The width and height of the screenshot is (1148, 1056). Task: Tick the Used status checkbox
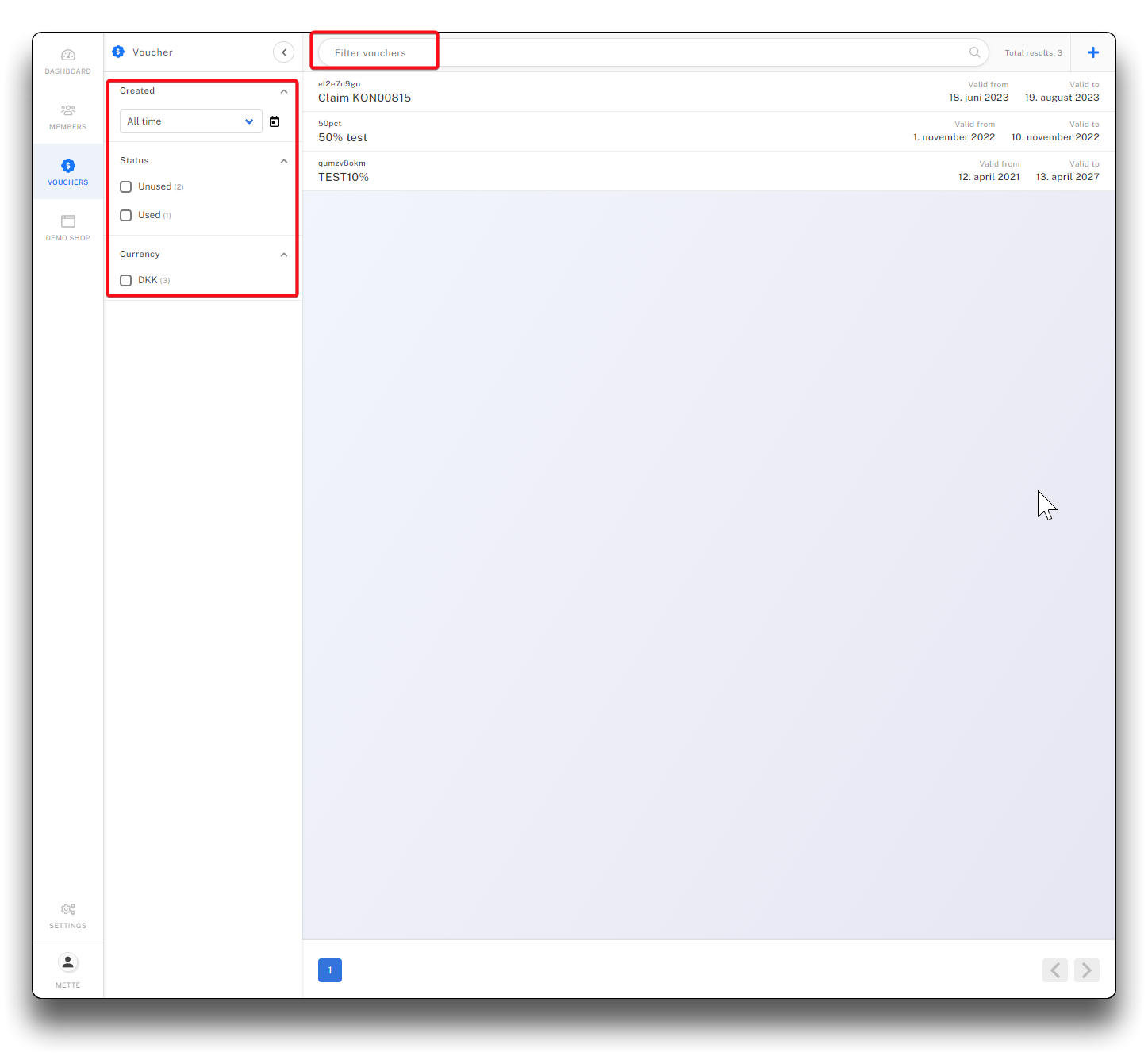coord(126,216)
